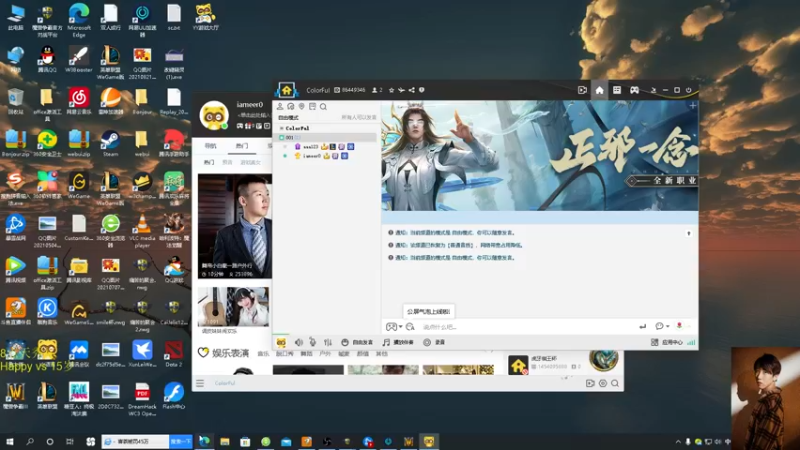The width and height of the screenshot is (800, 450).
Task: Open File Explorer from the taskbar
Action: click(x=224, y=441)
